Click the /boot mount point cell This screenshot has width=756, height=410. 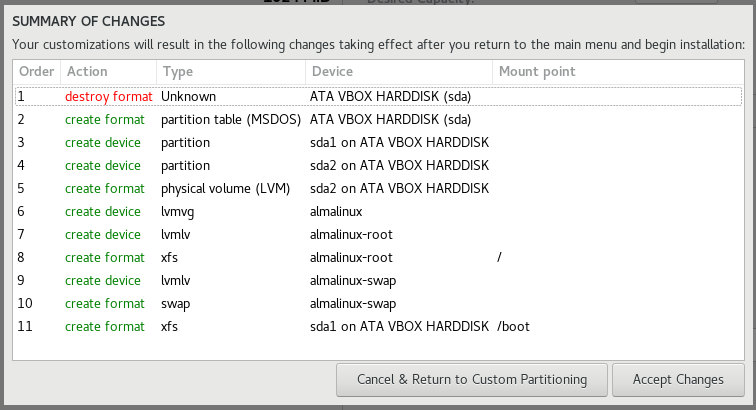(513, 327)
